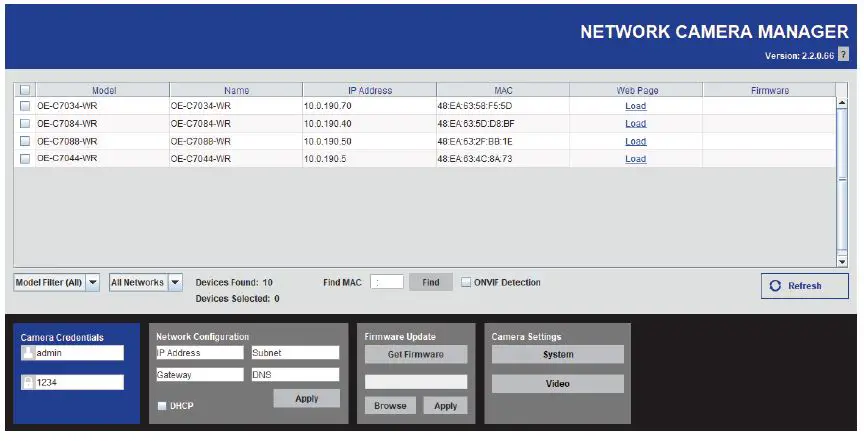Click Apply in Firmware Update panel

[x=445, y=406]
